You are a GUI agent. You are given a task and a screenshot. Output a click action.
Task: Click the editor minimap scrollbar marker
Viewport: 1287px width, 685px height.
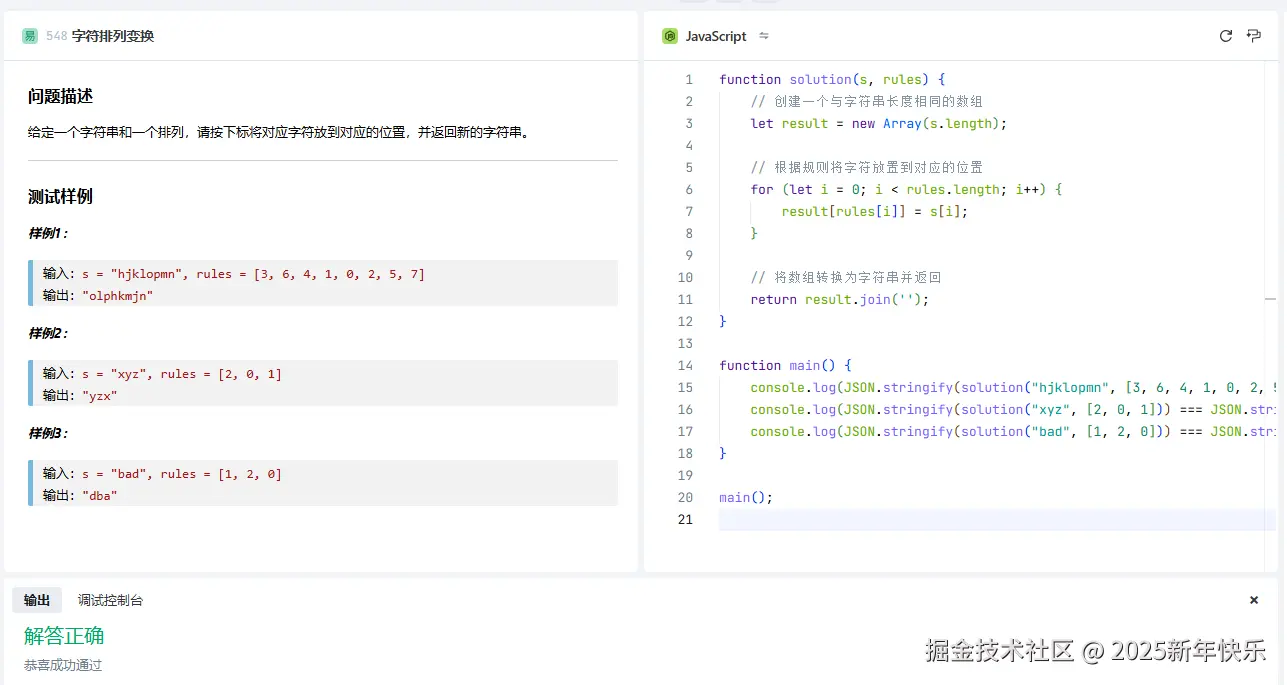pos(1270,299)
